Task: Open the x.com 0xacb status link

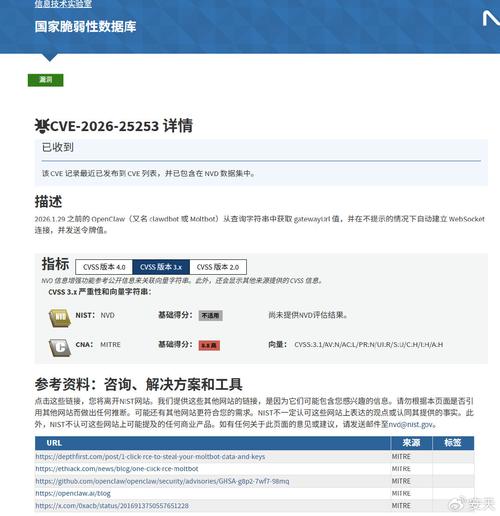Action: coord(112,506)
